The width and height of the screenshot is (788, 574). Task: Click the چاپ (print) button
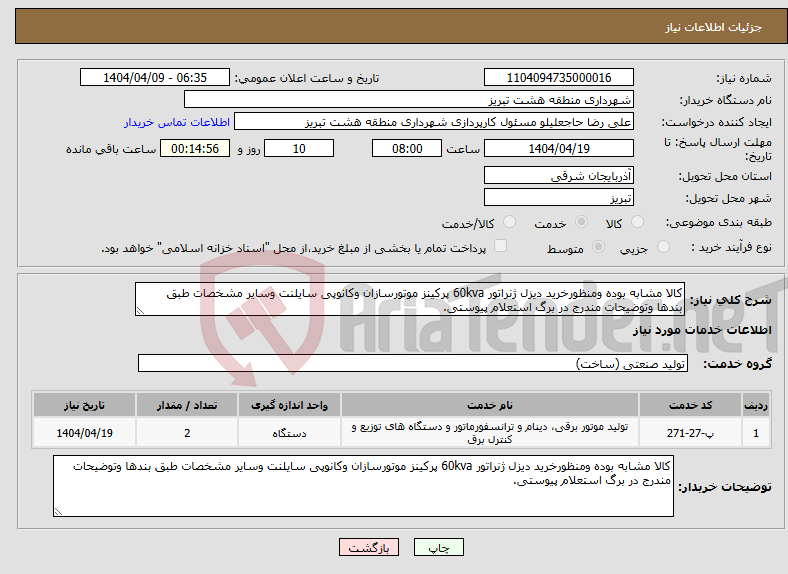pos(438,547)
